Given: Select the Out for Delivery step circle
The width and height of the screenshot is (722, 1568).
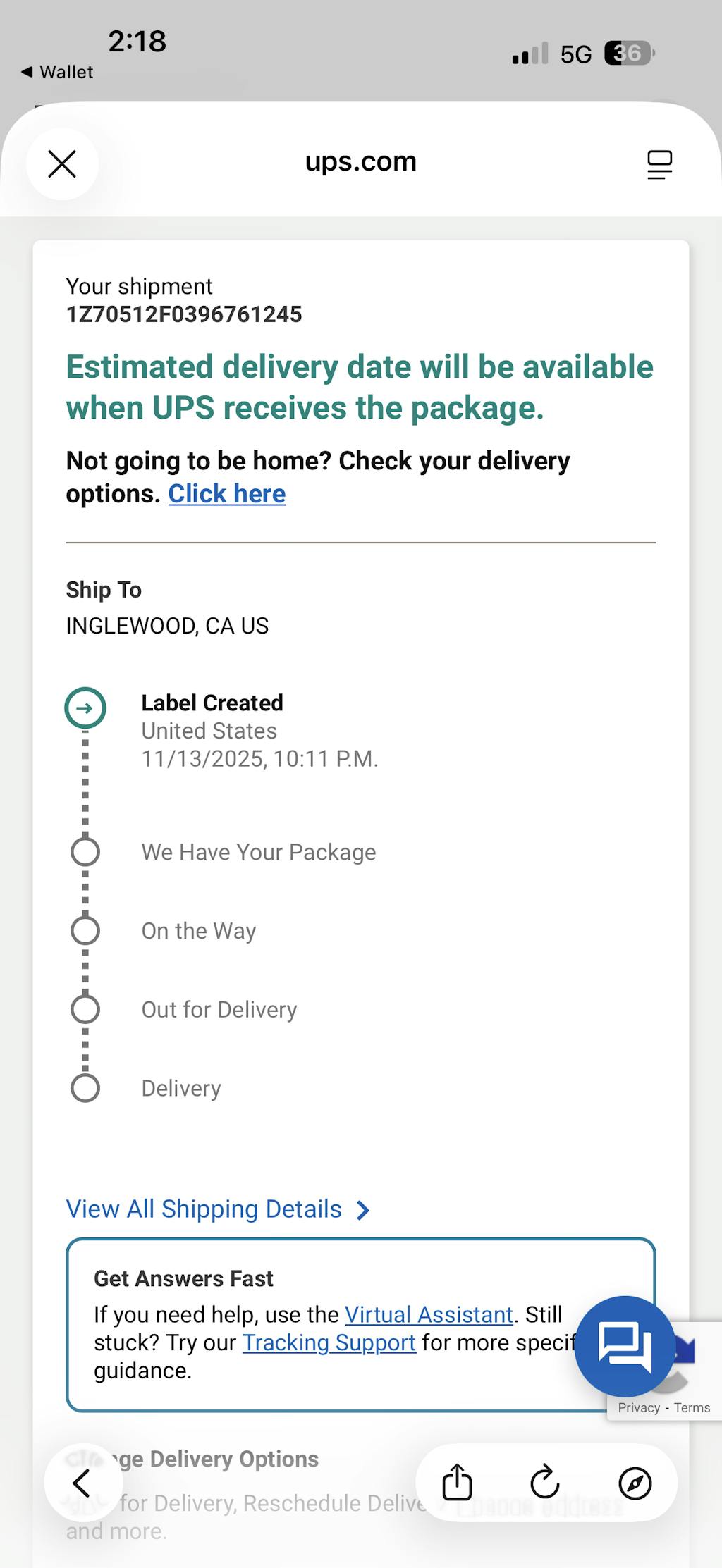Looking at the screenshot, I should pos(85,1009).
